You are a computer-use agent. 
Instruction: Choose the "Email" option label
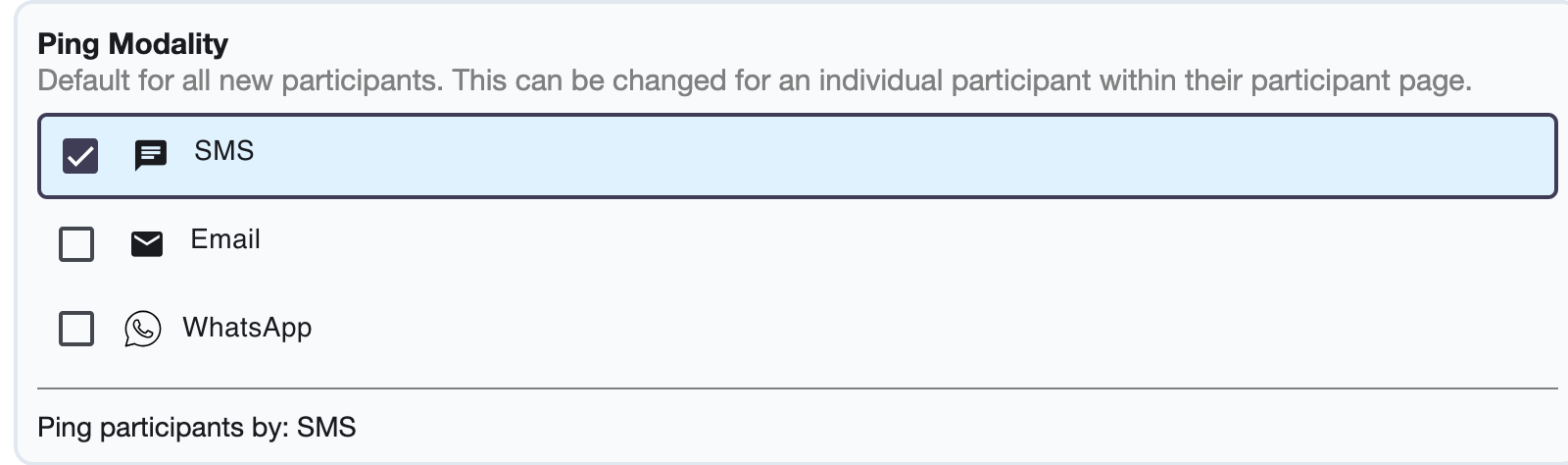click(x=225, y=239)
